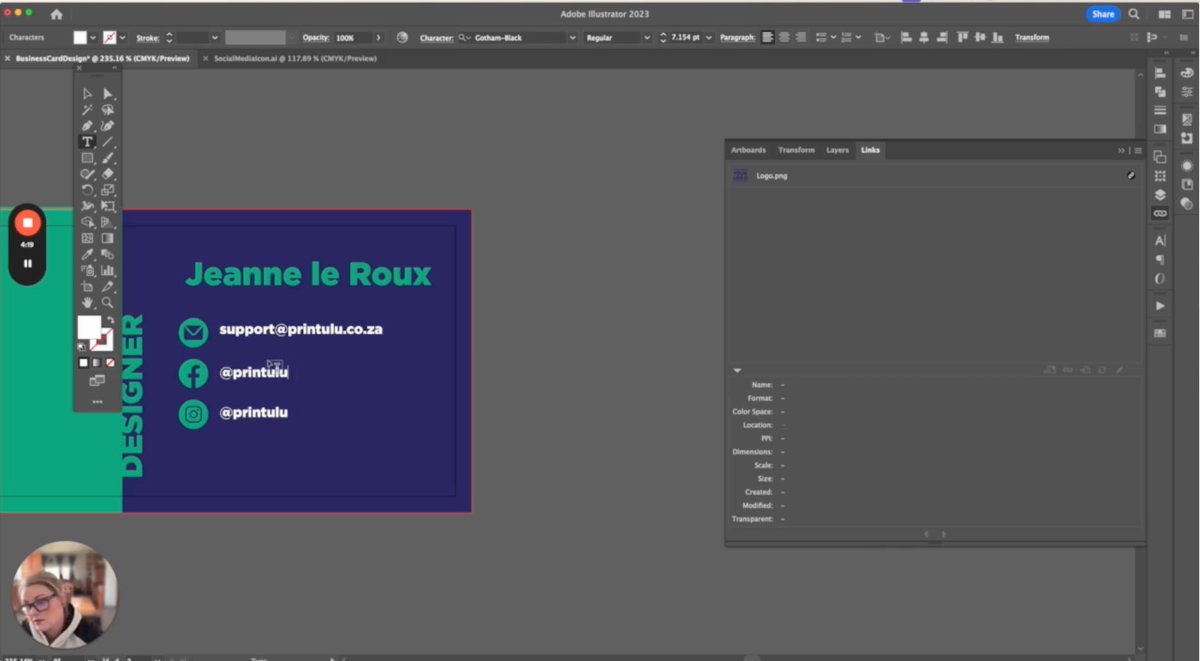This screenshot has height=661, width=1200.
Task: Open the Links panel icon in dock
Action: [1160, 213]
